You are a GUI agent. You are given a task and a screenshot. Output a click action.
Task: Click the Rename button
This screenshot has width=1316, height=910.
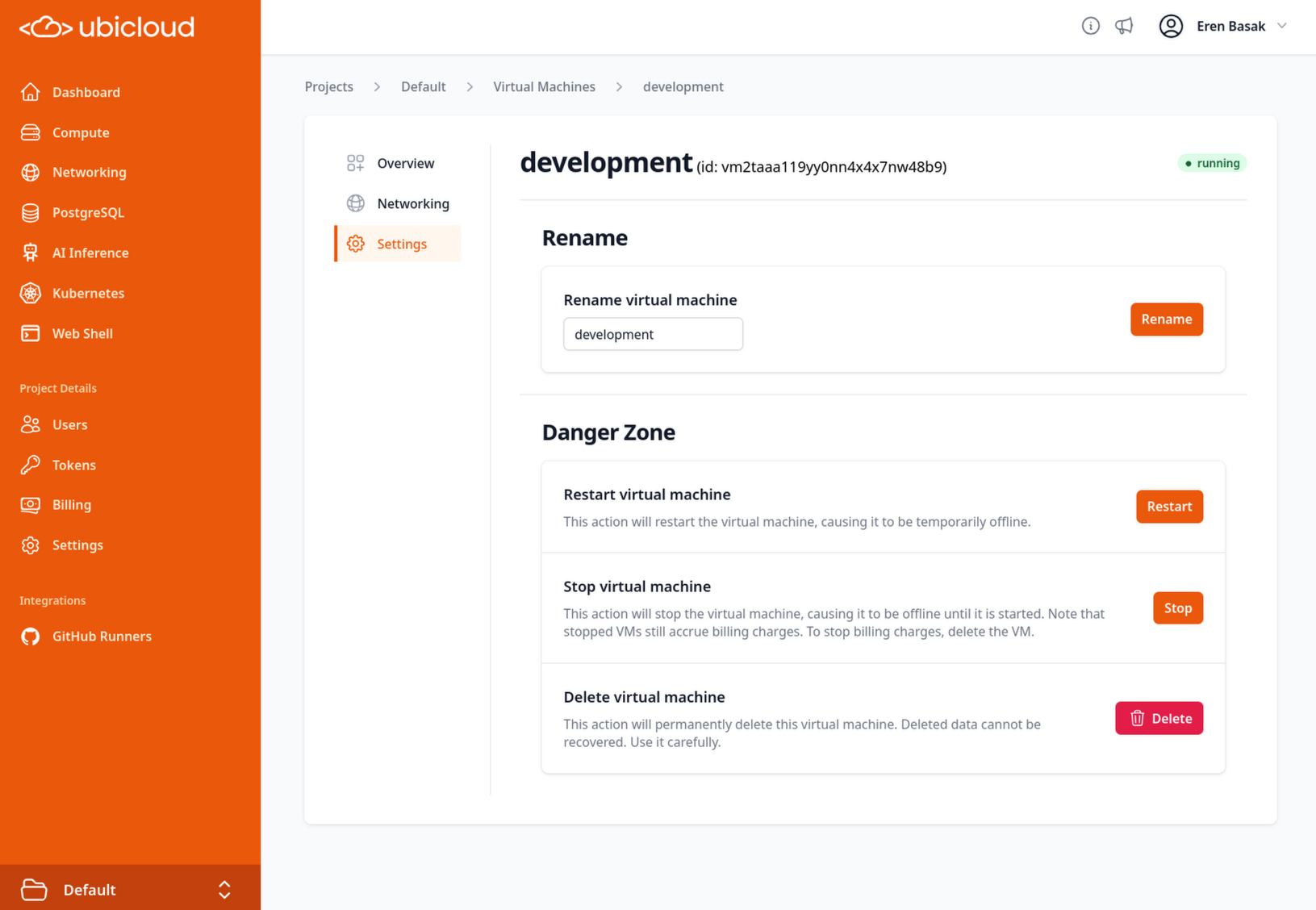point(1166,319)
